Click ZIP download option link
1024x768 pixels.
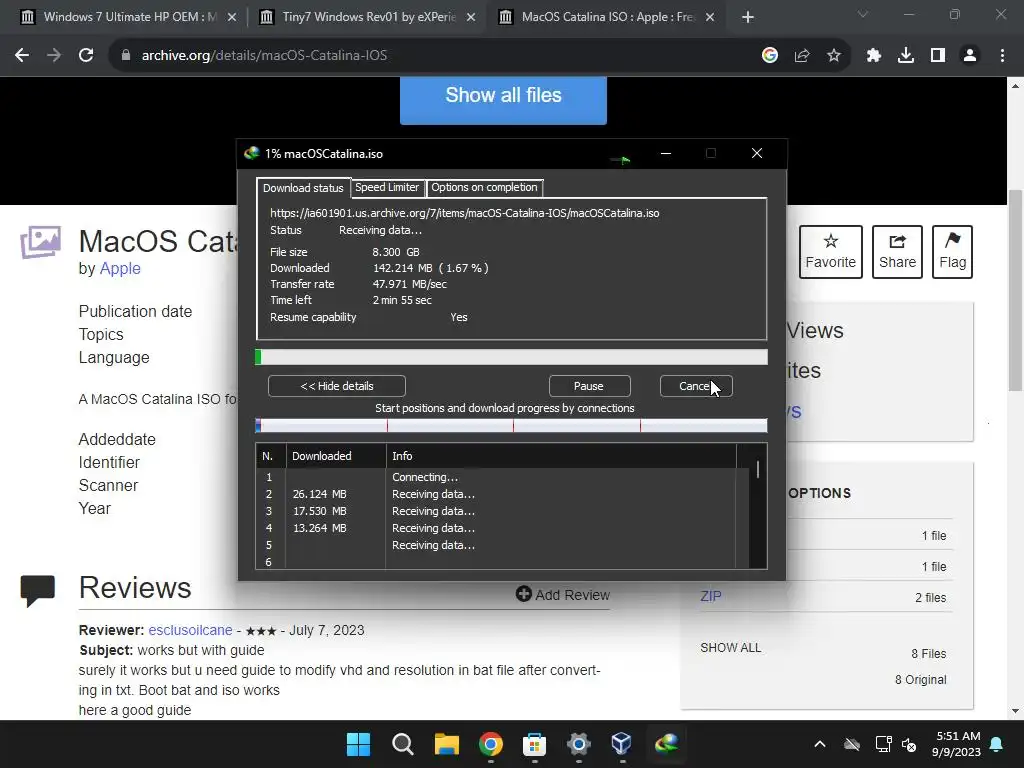point(711,596)
